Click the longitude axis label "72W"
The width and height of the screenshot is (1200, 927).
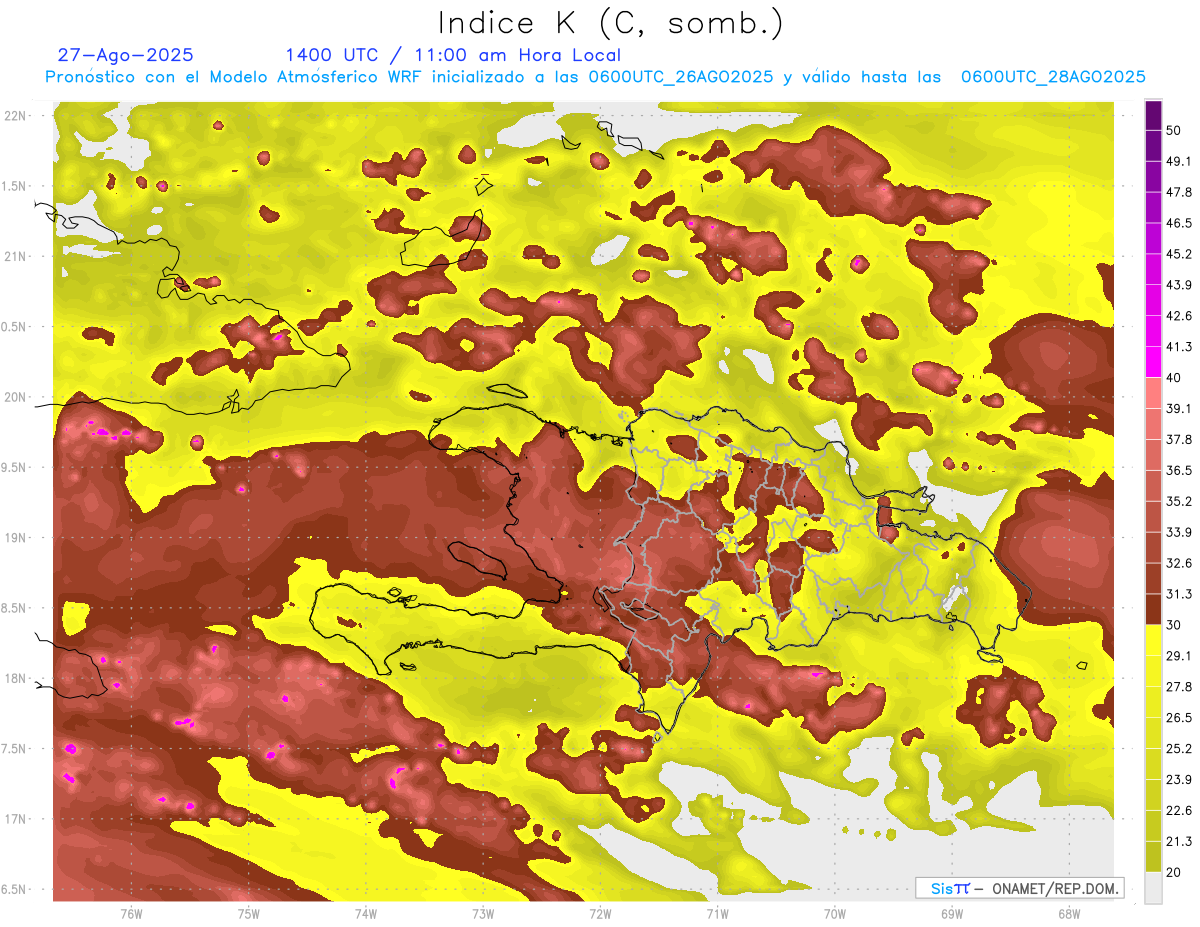[600, 913]
